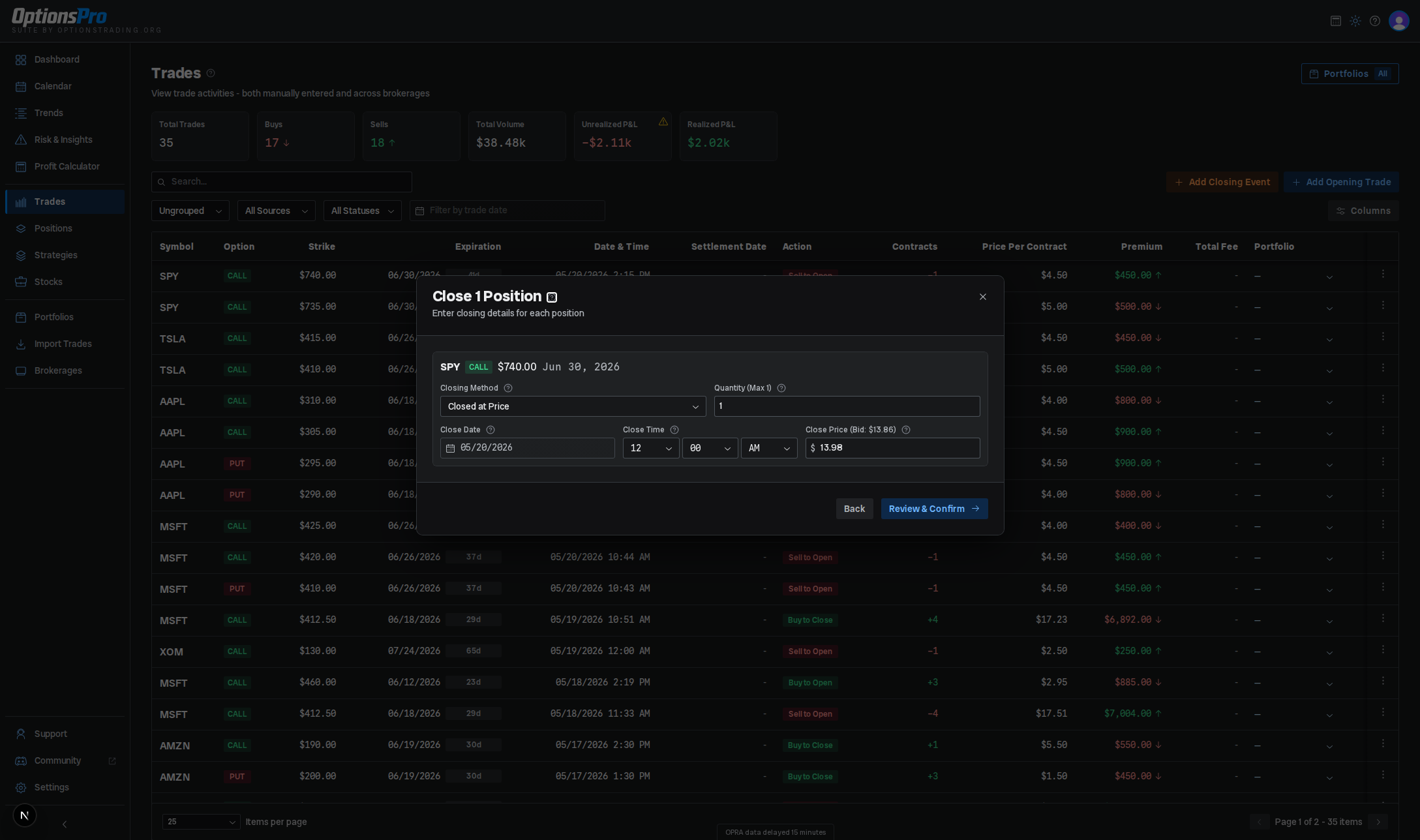Click the trades Search field

pos(282,182)
